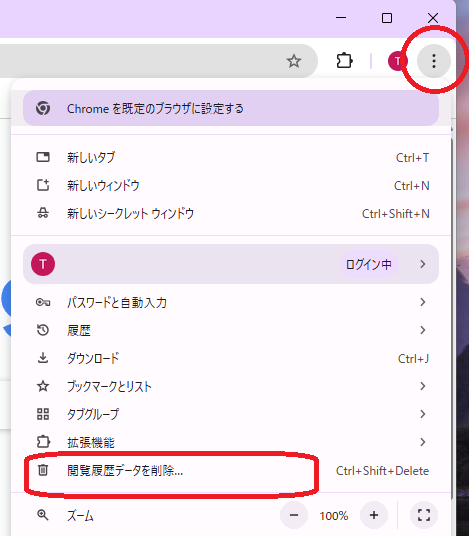The height and width of the screenshot is (536, 469).
Task: Open 新しいシークレット ウィンドウ
Action: point(231,214)
